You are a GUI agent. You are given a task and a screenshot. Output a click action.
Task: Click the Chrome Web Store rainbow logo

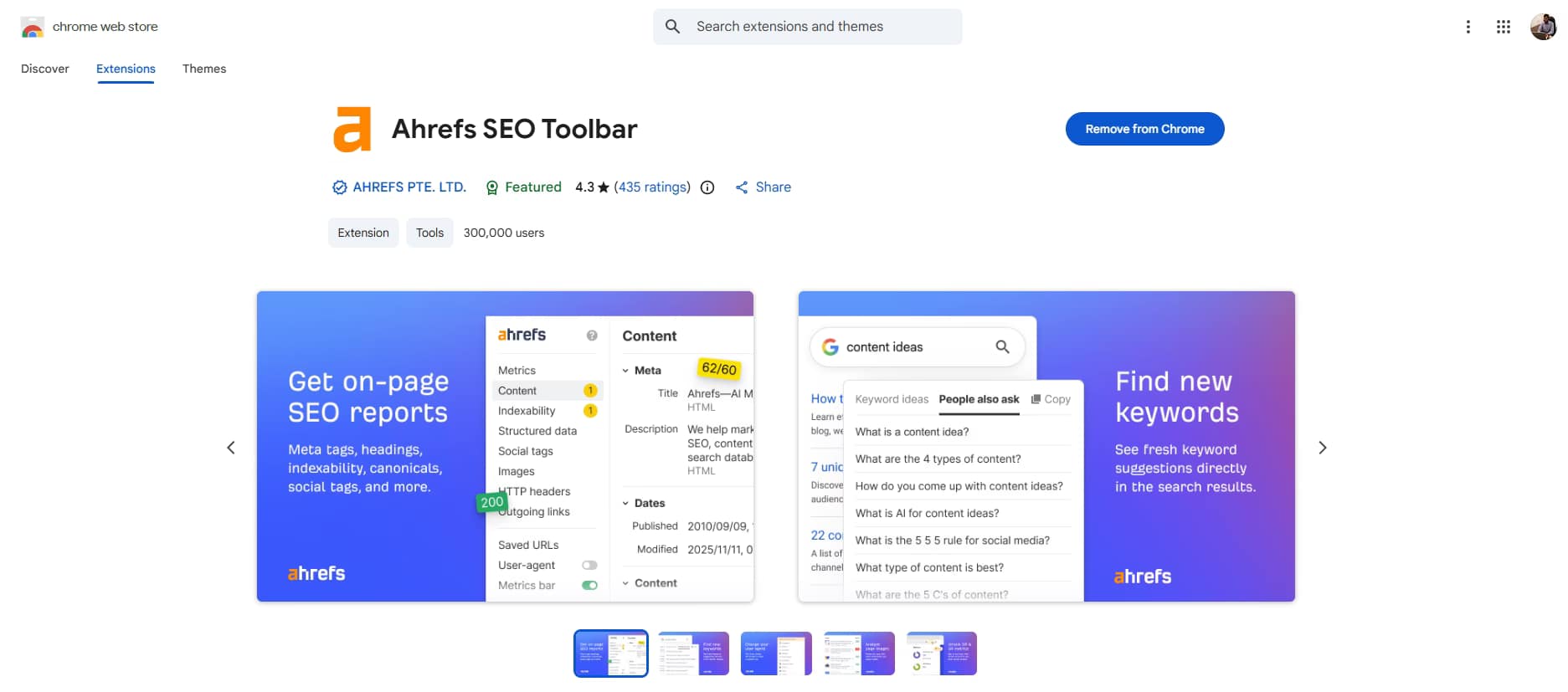point(32,27)
